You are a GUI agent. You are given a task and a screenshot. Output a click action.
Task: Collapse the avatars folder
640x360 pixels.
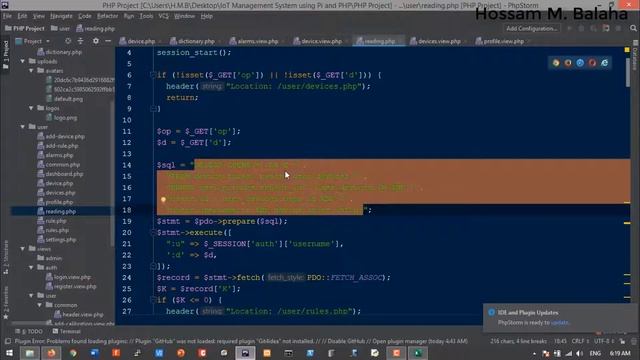31,71
